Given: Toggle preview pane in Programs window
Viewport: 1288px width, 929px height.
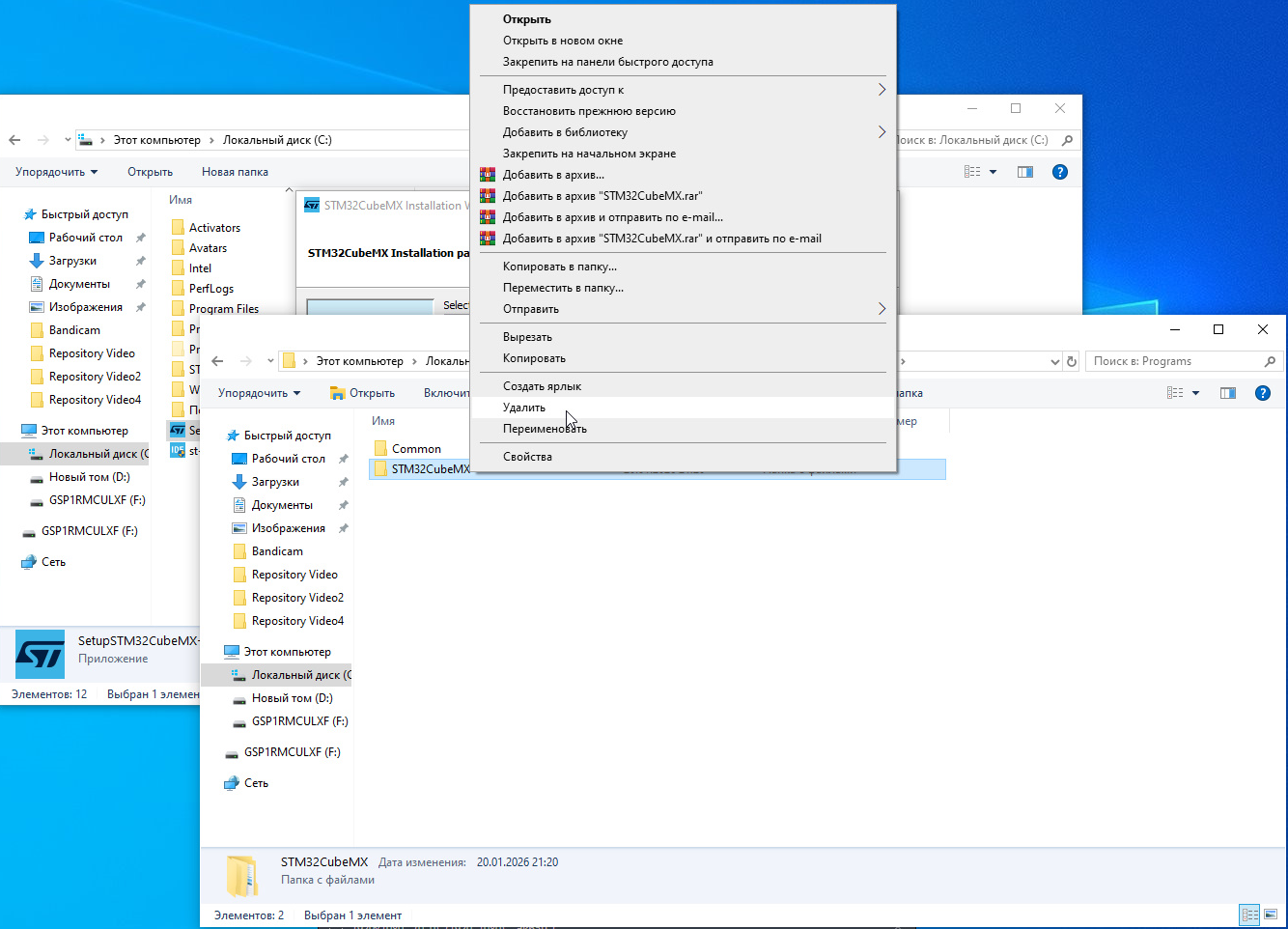Looking at the screenshot, I should click(x=1228, y=393).
